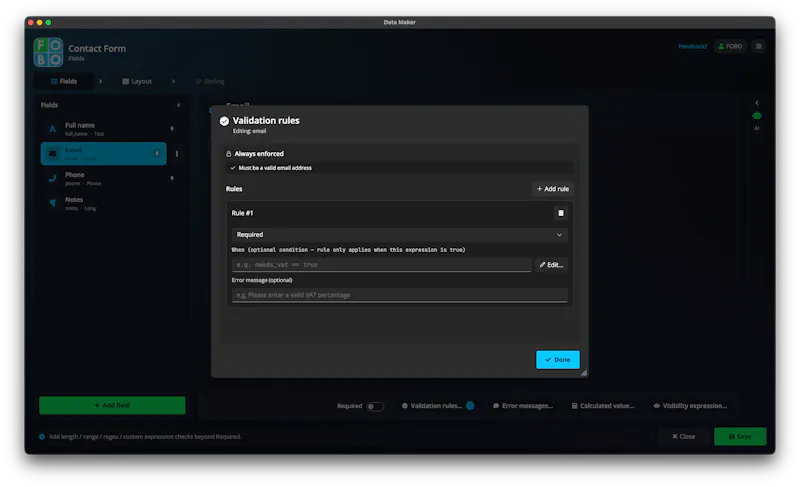Click 'Must be a valid email address' text
Image resolution: width=800 pixels, height=487 pixels.
point(275,168)
